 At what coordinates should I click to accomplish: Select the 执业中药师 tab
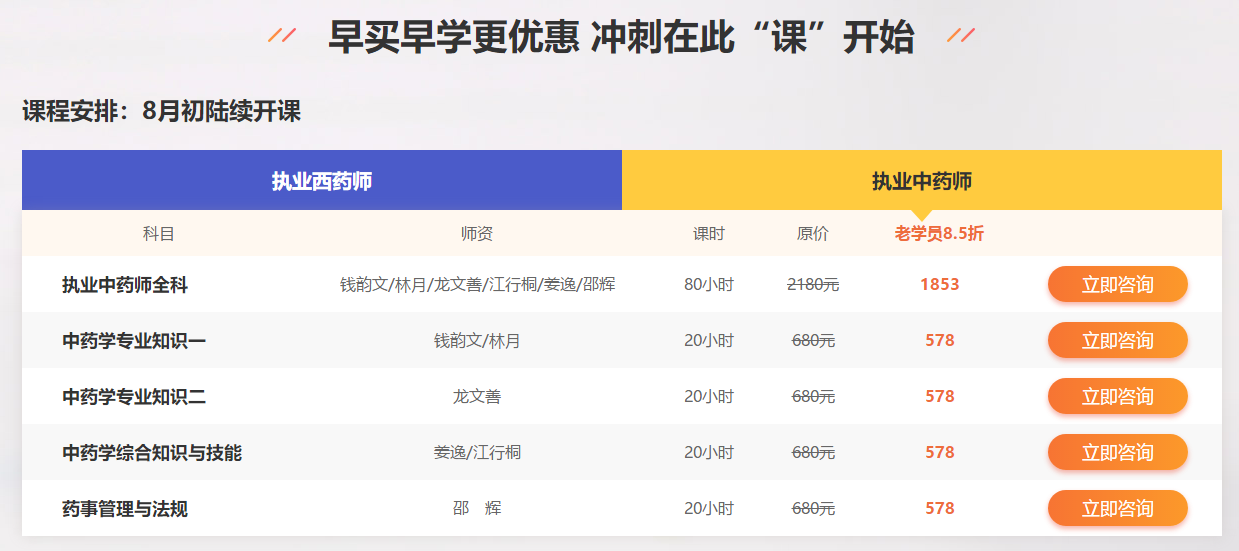[x=921, y=181]
